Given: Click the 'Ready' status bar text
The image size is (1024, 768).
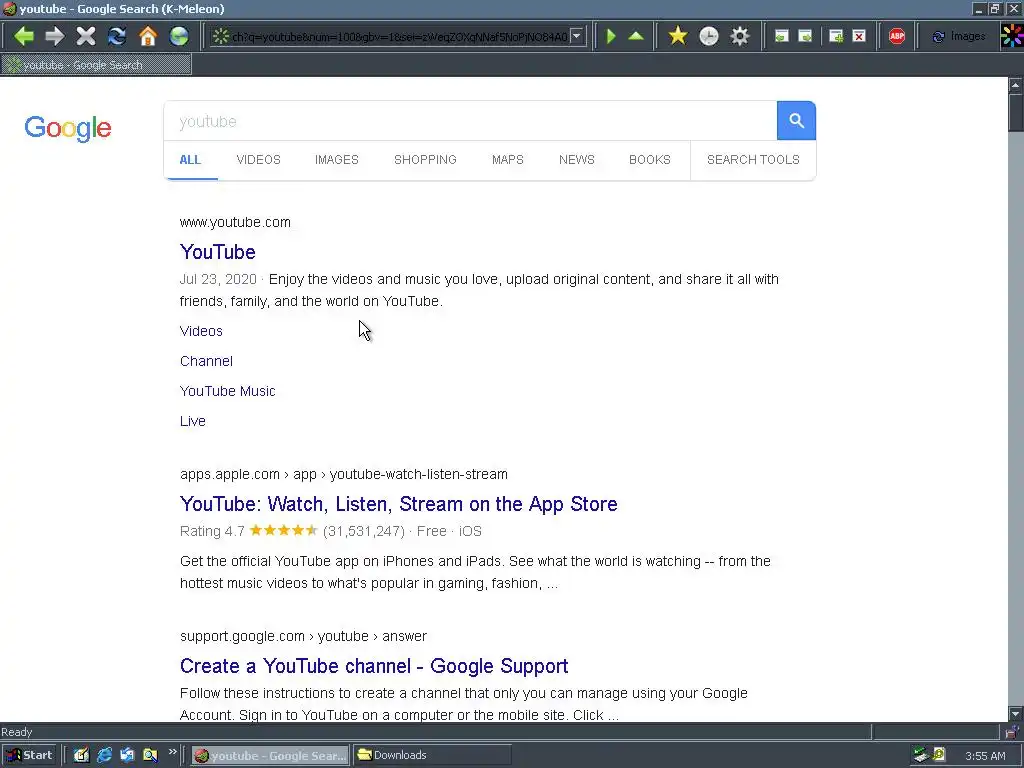Looking at the screenshot, I should pyautogui.click(x=17, y=732).
